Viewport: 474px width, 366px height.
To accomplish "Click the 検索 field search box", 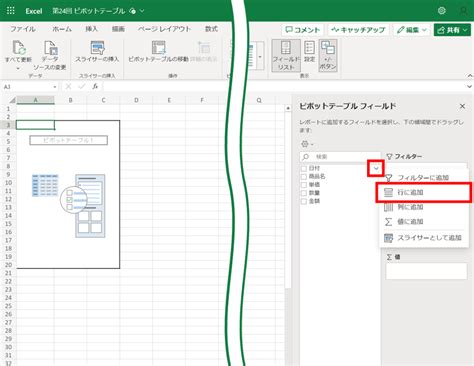I will pyautogui.click(x=340, y=157).
